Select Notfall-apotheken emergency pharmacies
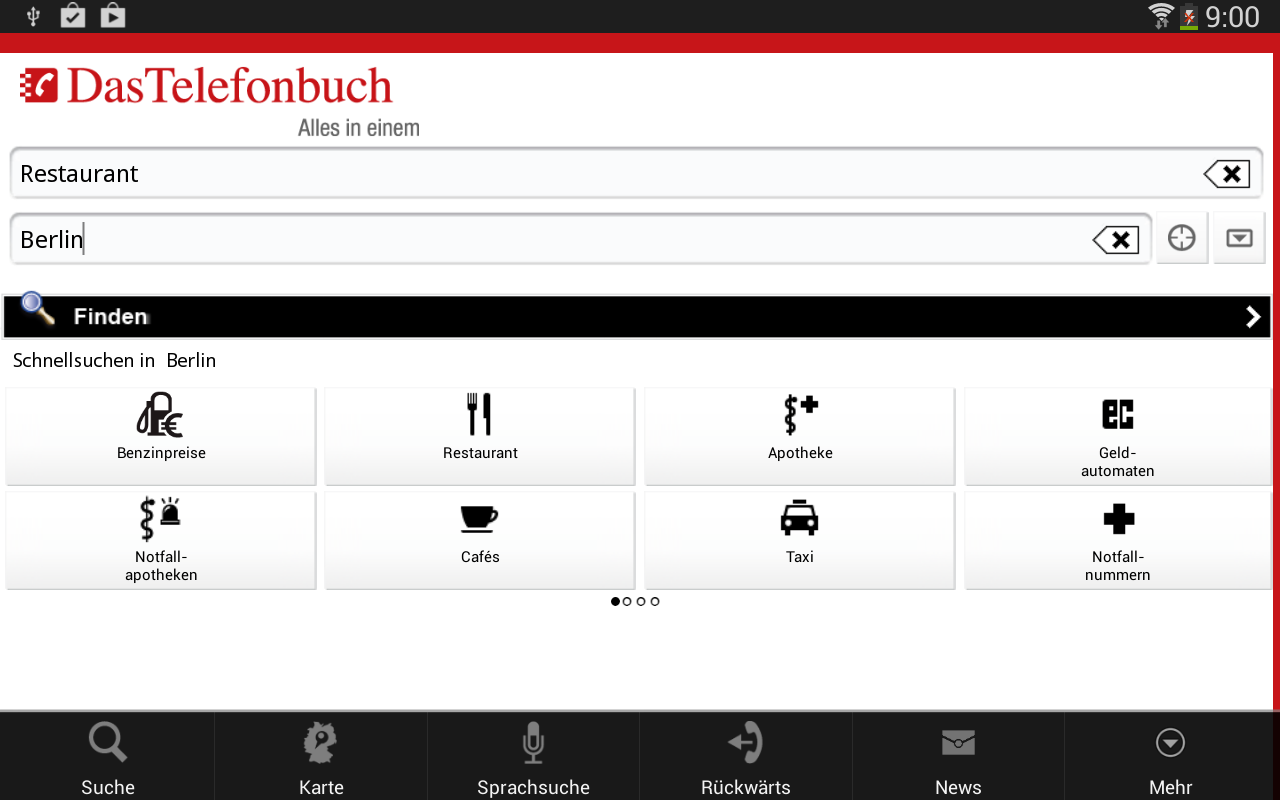Screen dimensions: 1280x800 [x=161, y=540]
